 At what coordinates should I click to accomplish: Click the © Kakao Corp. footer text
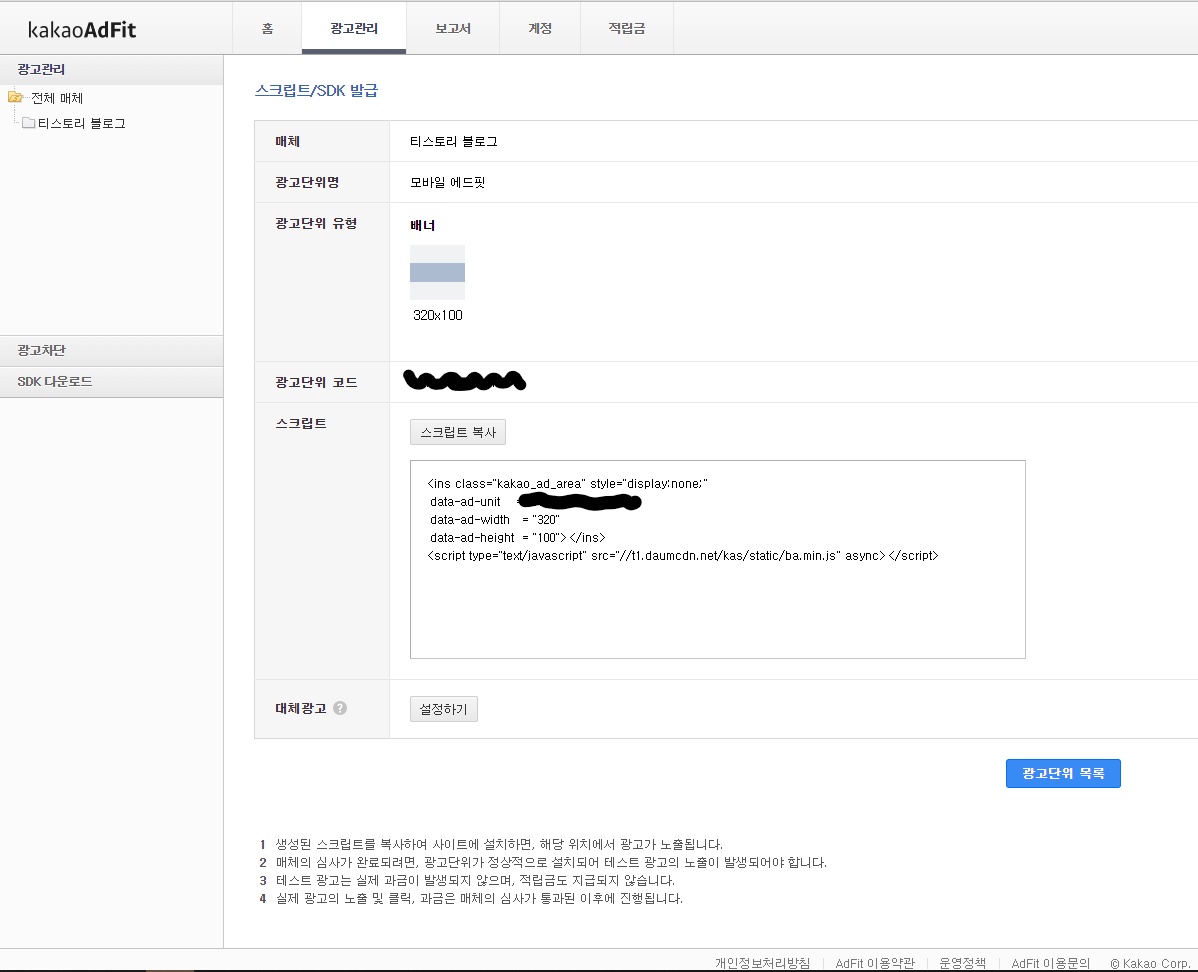coord(1151,963)
